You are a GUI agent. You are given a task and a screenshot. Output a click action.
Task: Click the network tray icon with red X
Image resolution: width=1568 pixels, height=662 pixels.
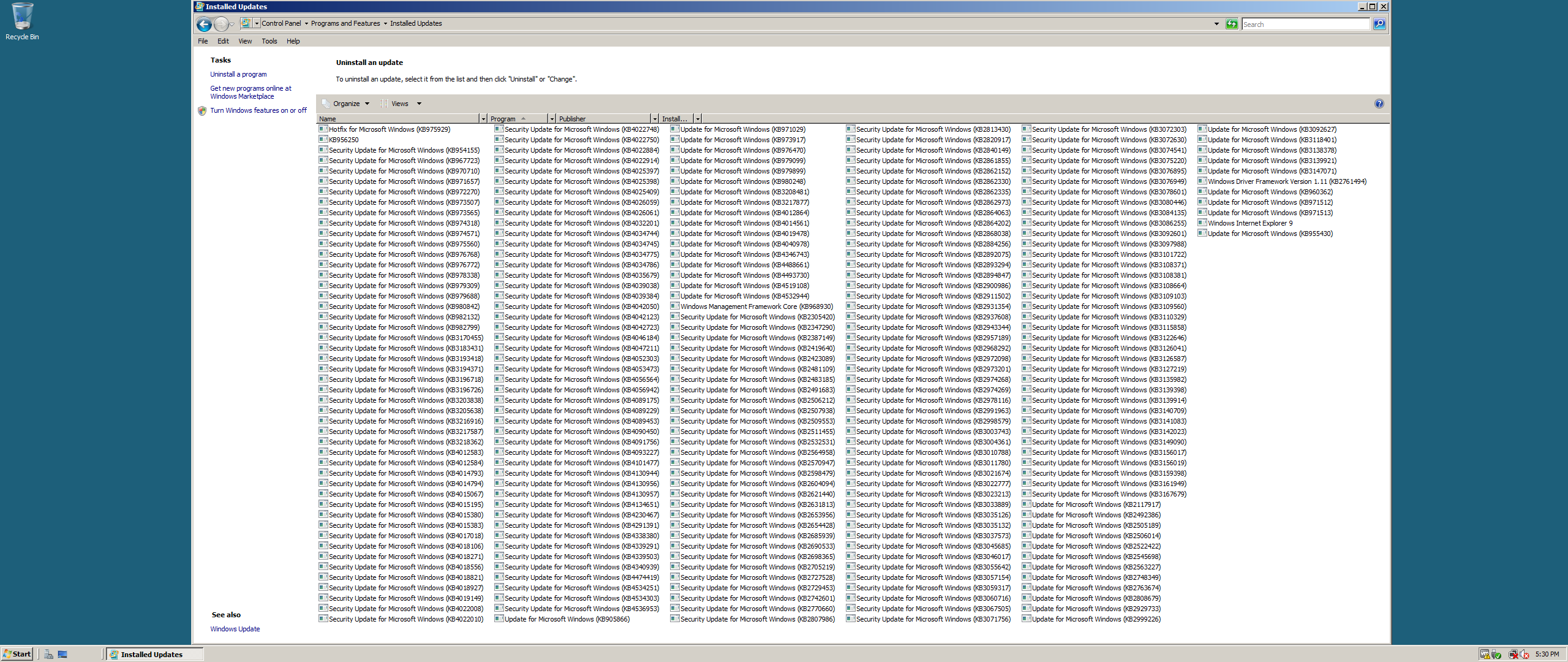tap(1513, 654)
